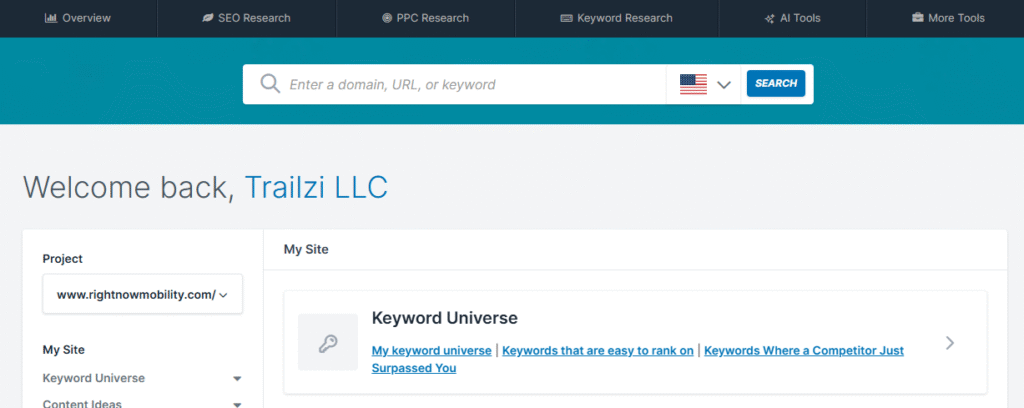Click the Overview bar chart icon
This screenshot has height=408, width=1024.
point(51,18)
